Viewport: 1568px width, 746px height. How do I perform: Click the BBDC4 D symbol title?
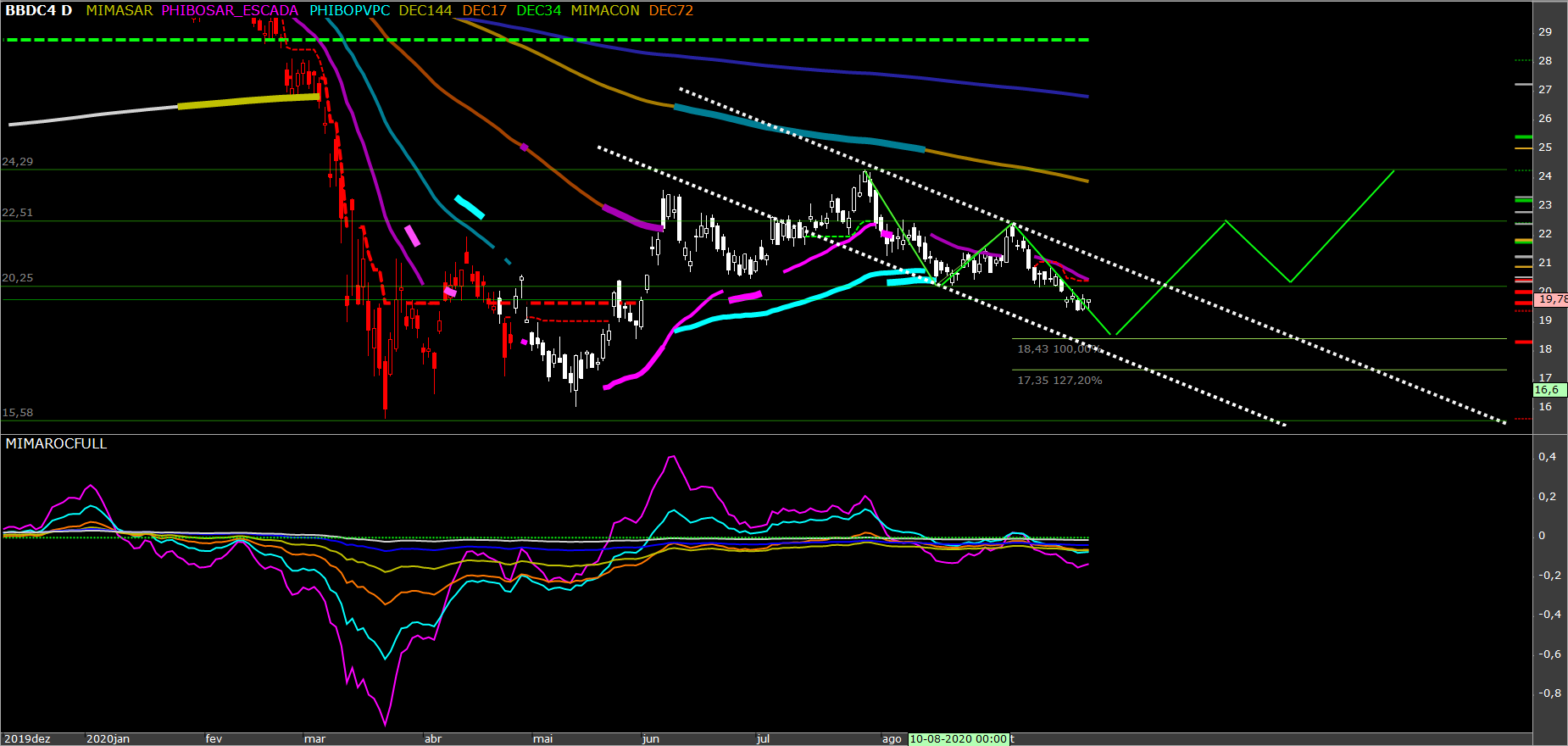pyautogui.click(x=39, y=10)
